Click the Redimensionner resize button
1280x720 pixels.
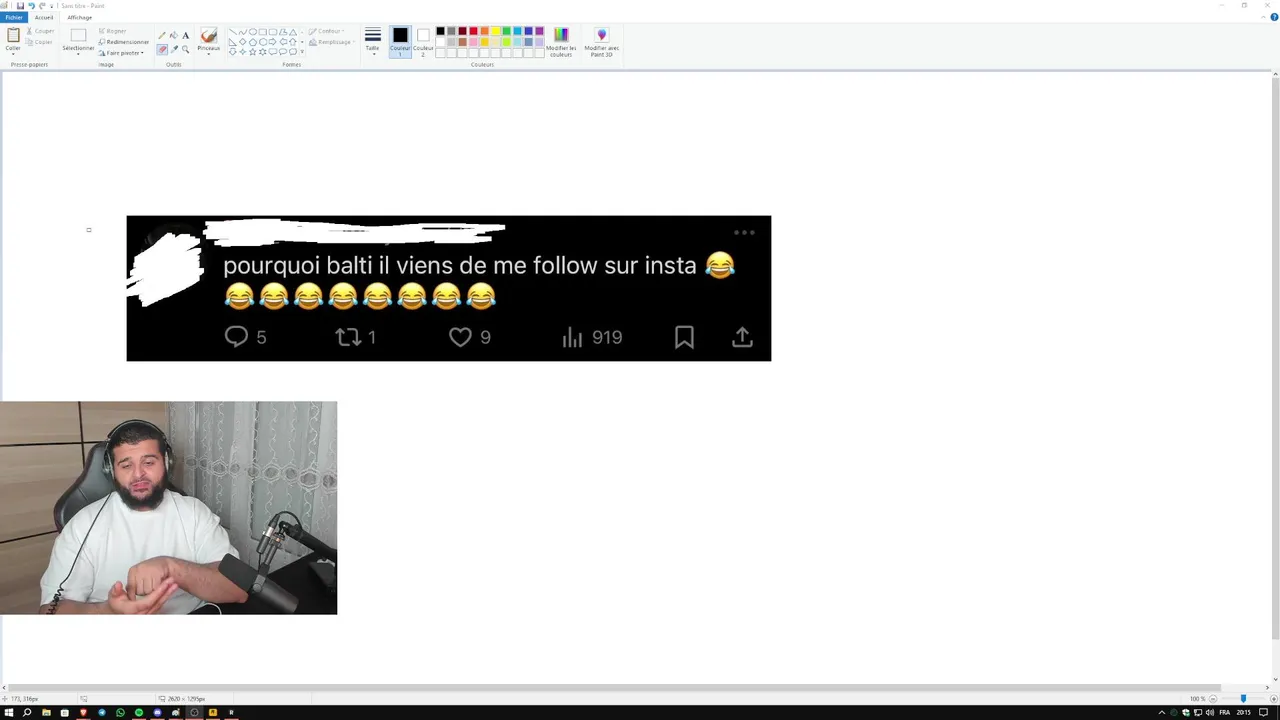pyautogui.click(x=124, y=42)
